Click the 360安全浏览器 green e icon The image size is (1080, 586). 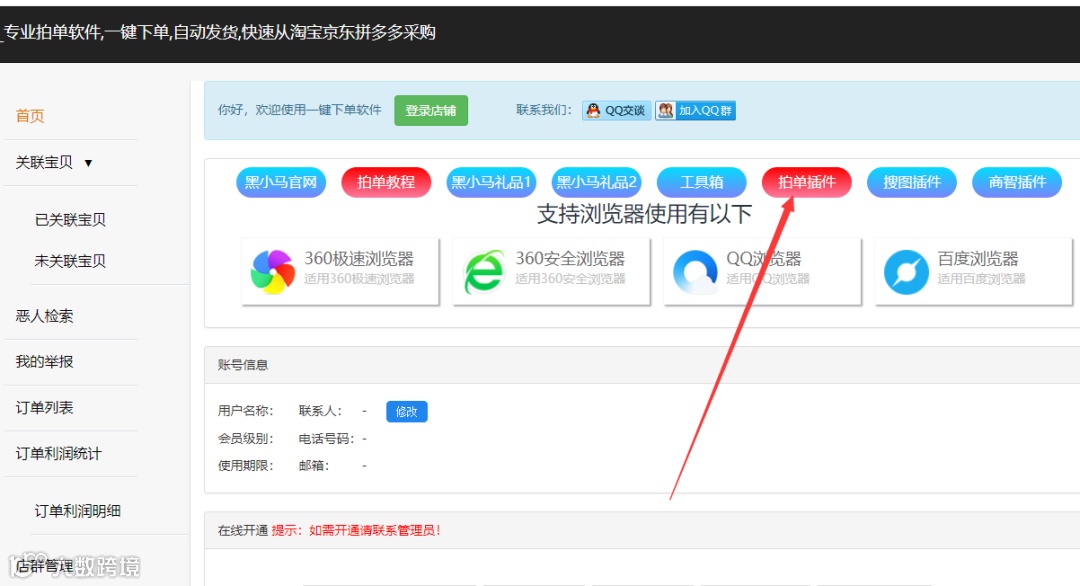[x=484, y=272]
